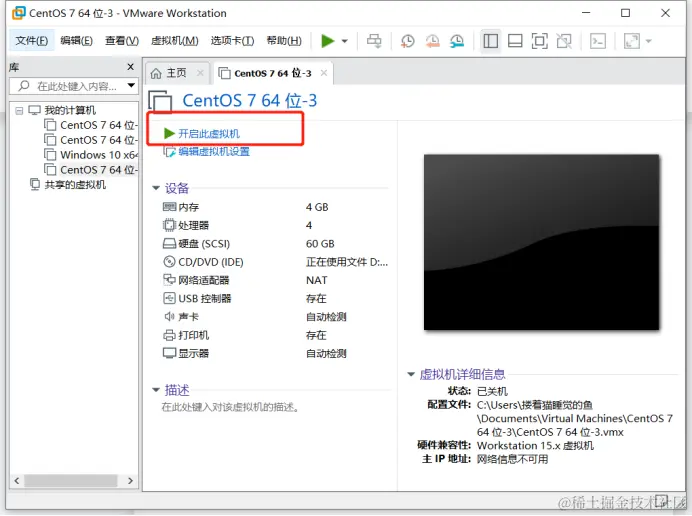Click the library horizontal scrollbar thumb
Image resolution: width=692 pixels, height=516 pixels.
point(71,480)
